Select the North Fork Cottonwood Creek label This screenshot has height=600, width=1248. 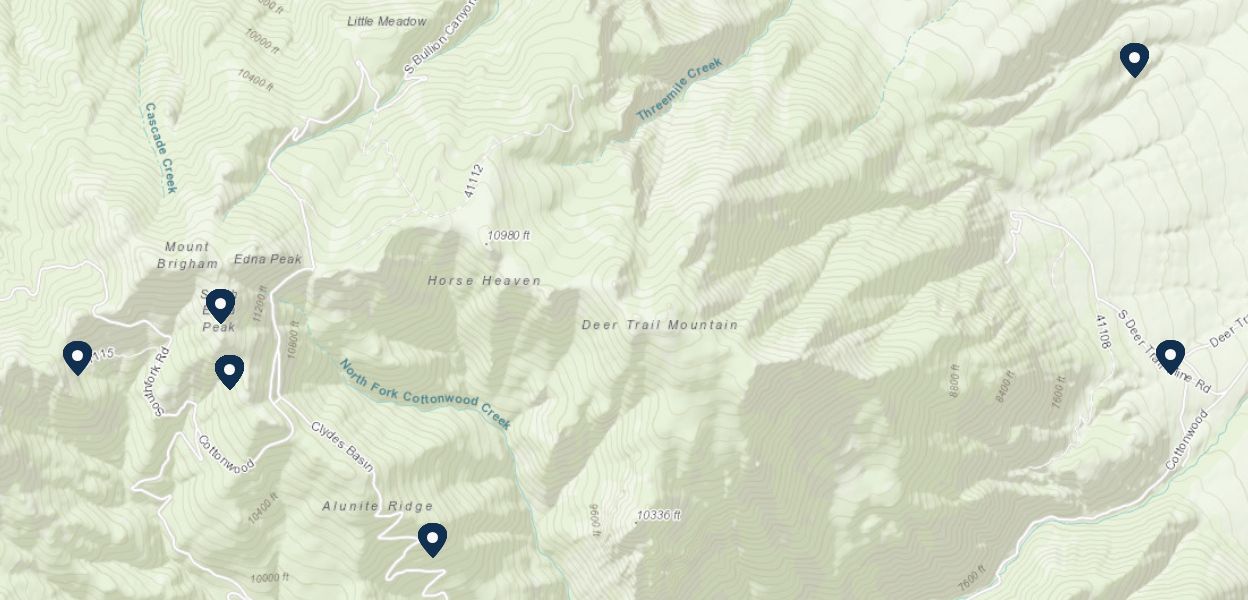[x=425, y=394]
